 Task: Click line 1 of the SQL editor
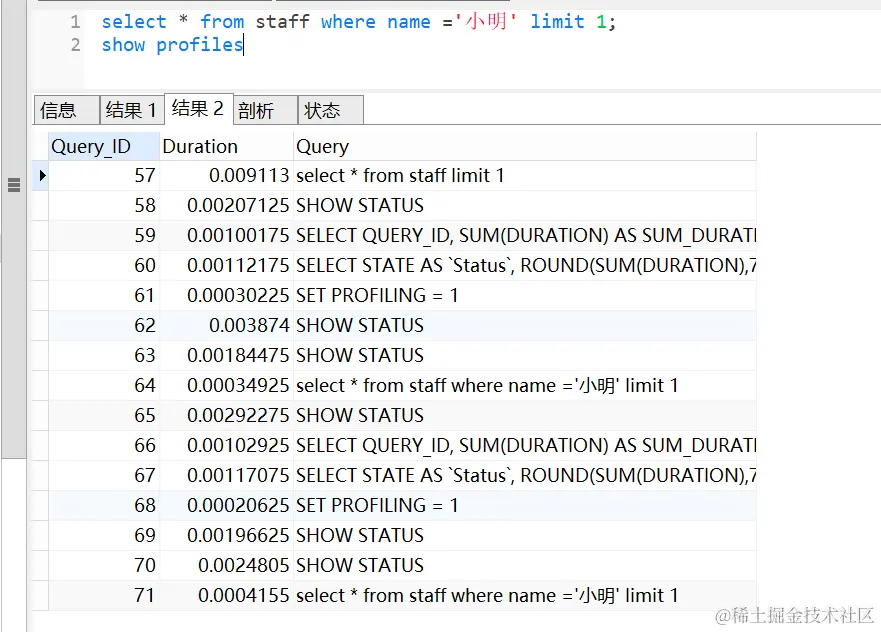(x=360, y=22)
